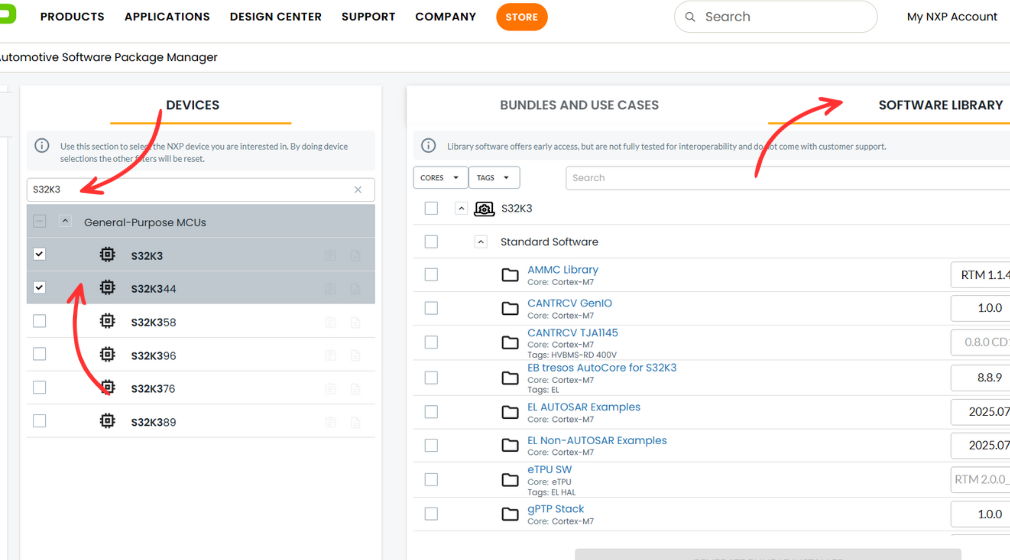This screenshot has width=1010, height=560.
Task: Uncheck the S32K344 device checkbox
Action: pyautogui.click(x=39, y=287)
